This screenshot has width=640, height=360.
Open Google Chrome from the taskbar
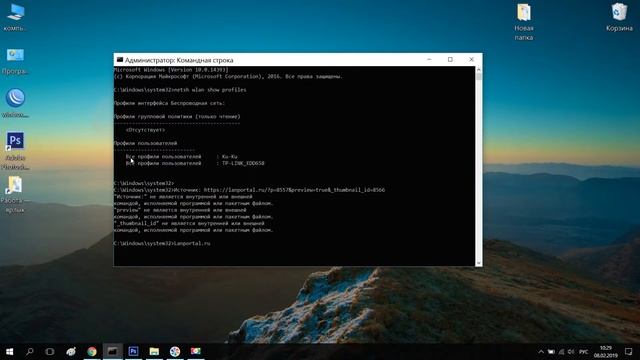[x=92, y=351]
